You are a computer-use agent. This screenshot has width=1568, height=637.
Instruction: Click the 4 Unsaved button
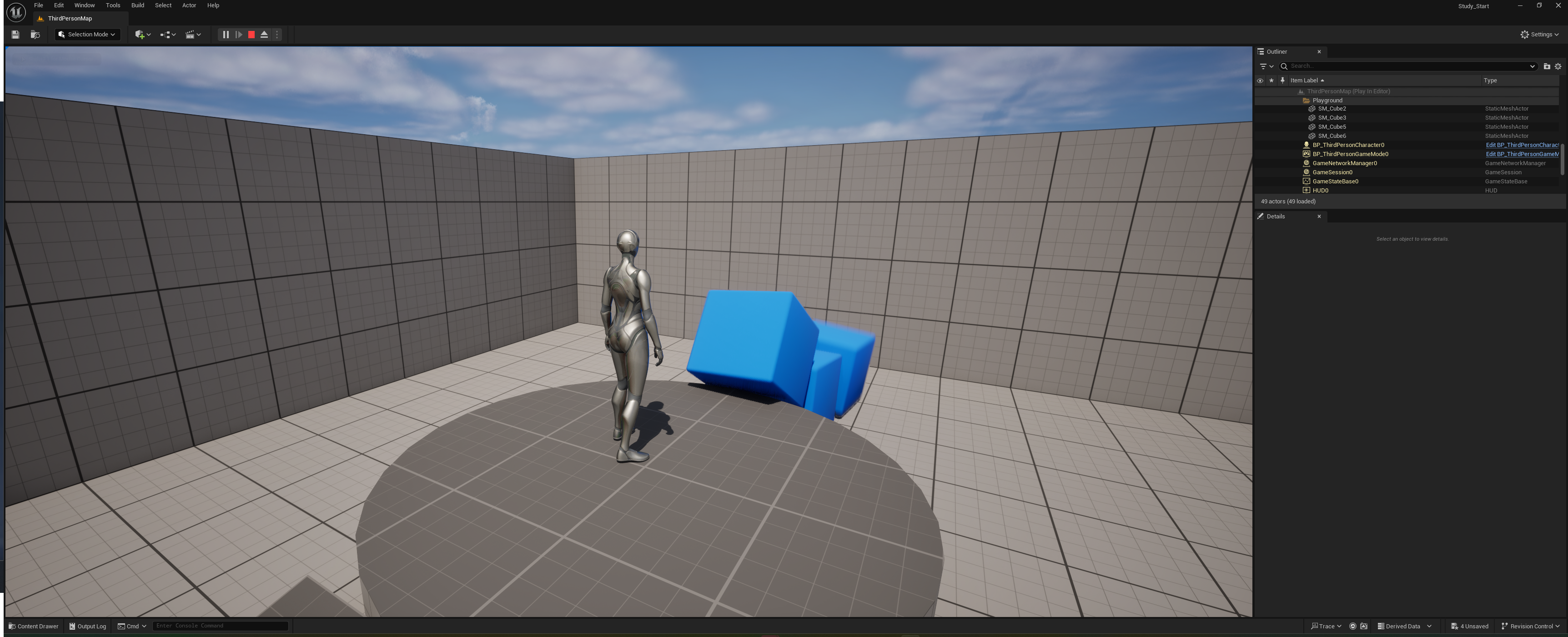click(1469, 626)
